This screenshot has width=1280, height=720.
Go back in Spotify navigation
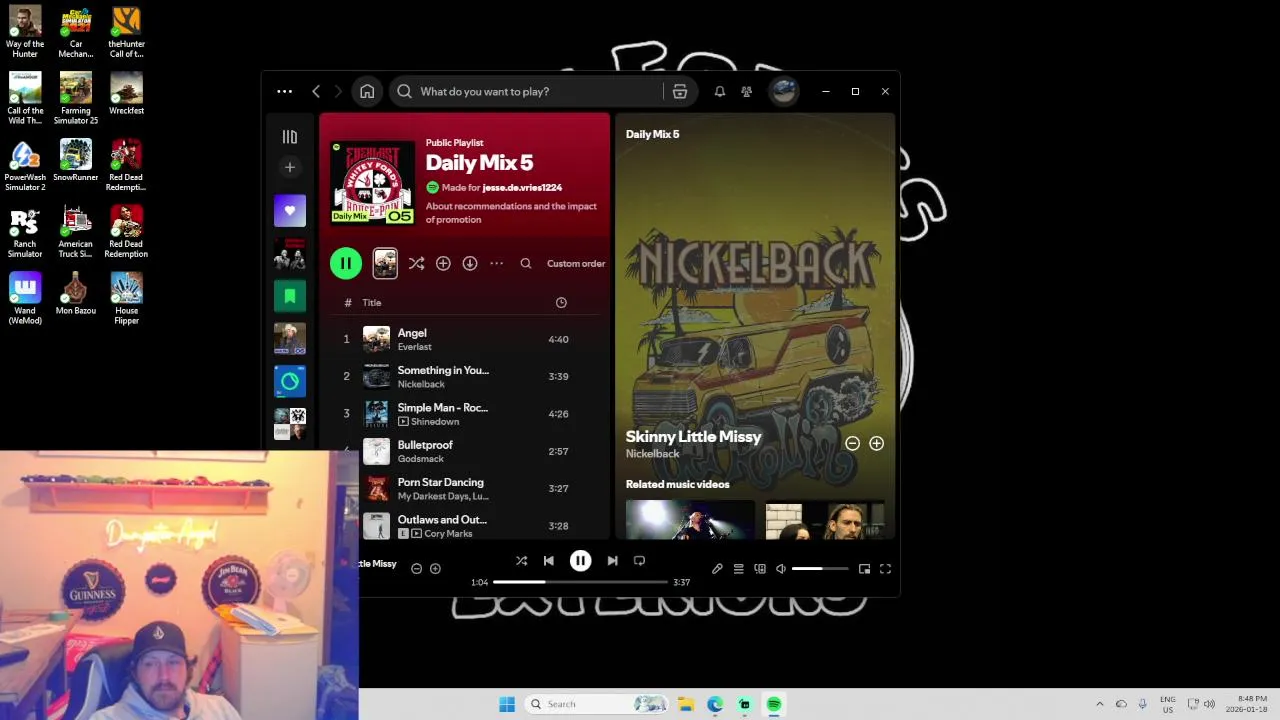point(316,91)
